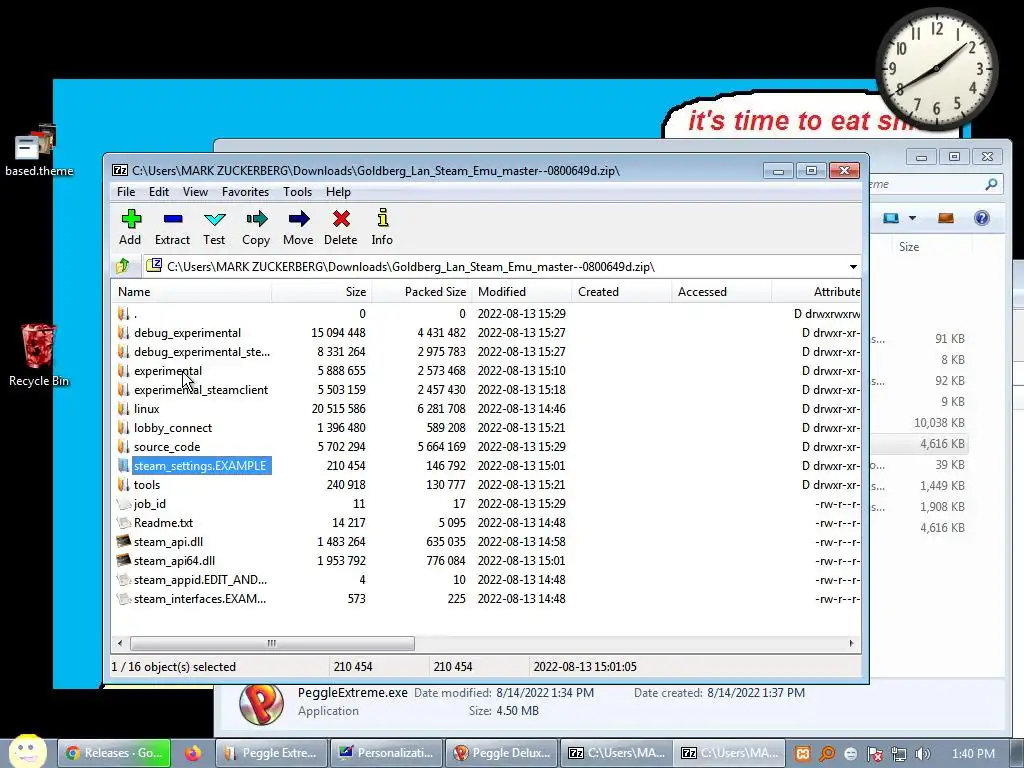Select the experimental folder name

tap(168, 371)
